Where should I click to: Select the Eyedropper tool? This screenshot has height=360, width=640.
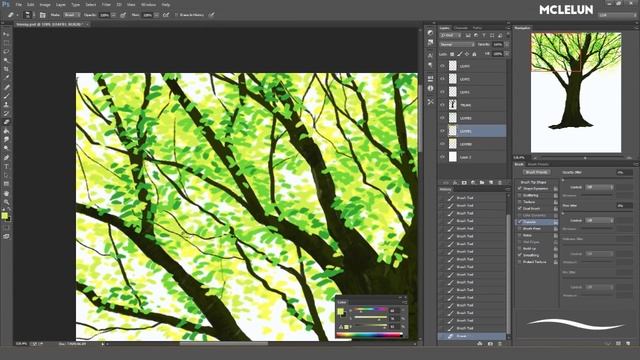[6, 78]
